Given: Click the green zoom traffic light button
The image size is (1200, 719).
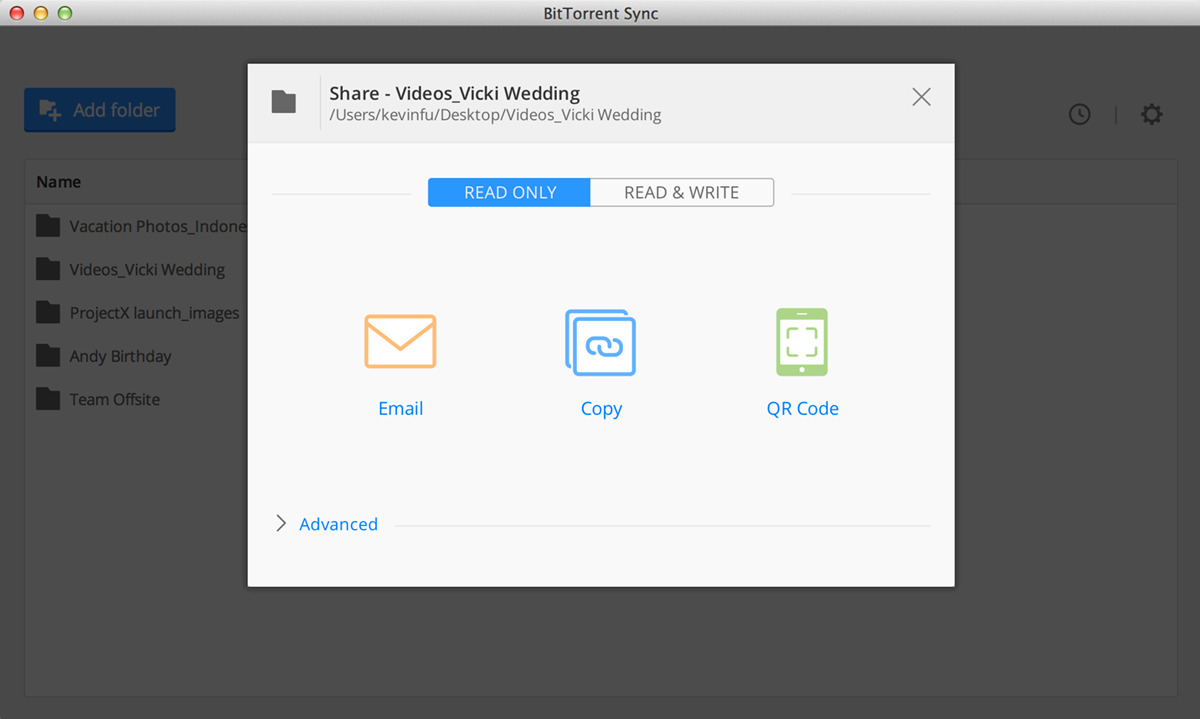Looking at the screenshot, I should coord(64,13).
